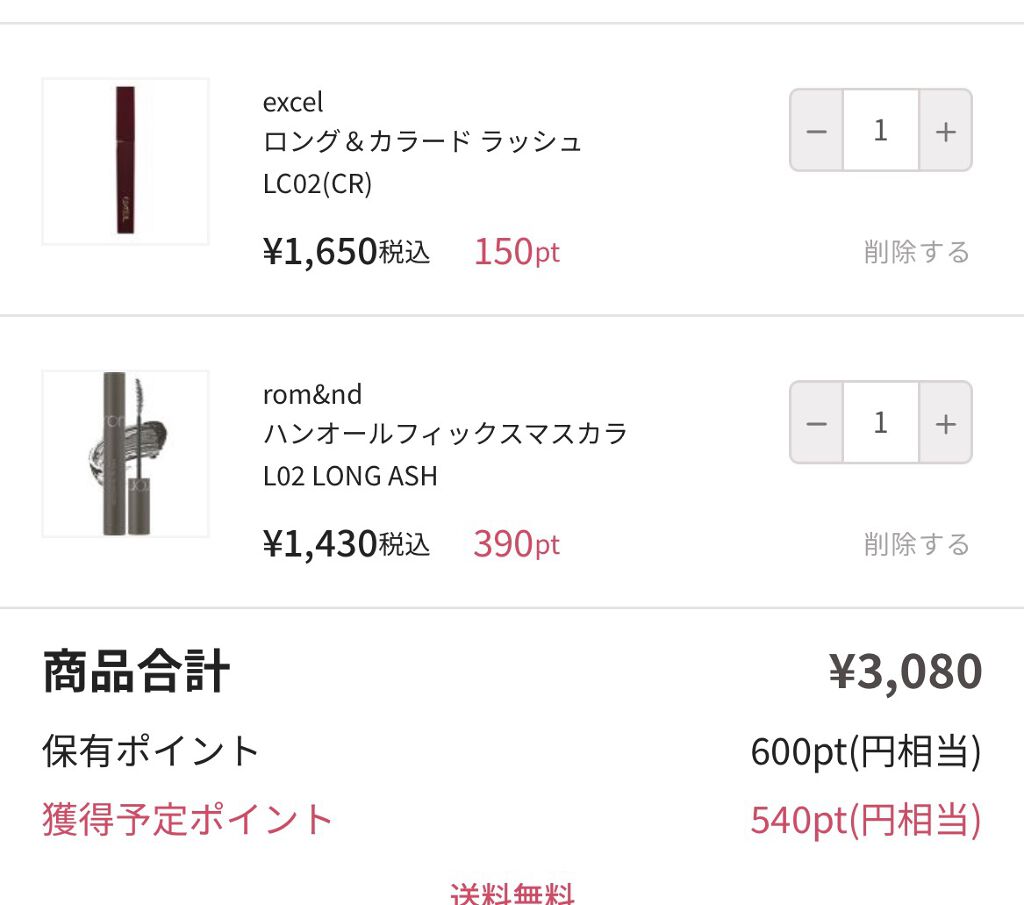Screen dimensions: 1024x905
Task: Open ハンオールフィックスマスカラ product name
Action: (445, 434)
